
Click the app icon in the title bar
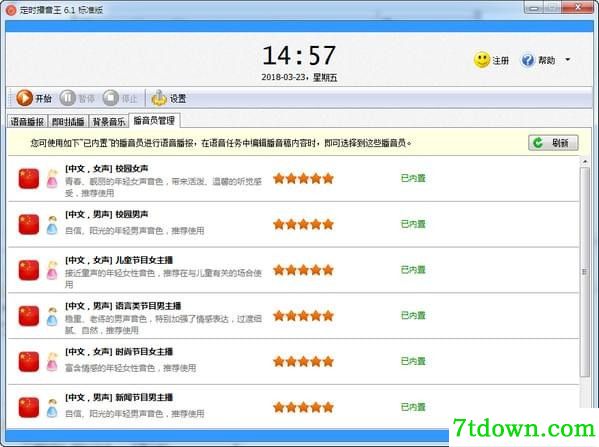click(x=11, y=10)
